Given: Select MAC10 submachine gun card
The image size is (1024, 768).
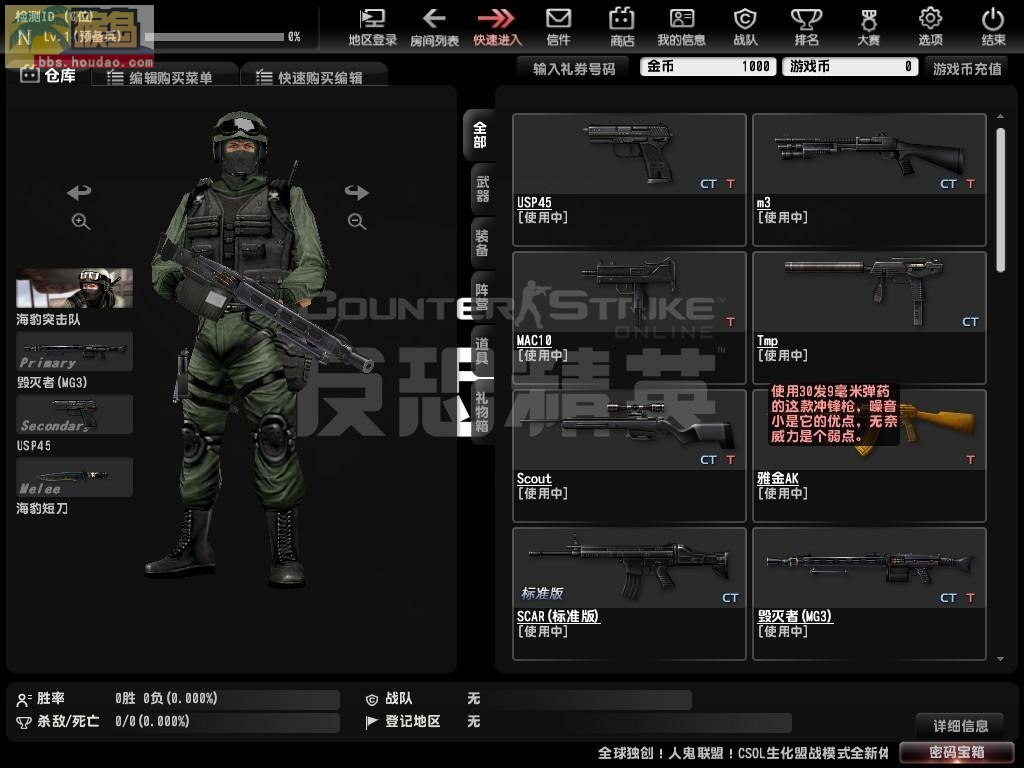Looking at the screenshot, I should coord(630,317).
